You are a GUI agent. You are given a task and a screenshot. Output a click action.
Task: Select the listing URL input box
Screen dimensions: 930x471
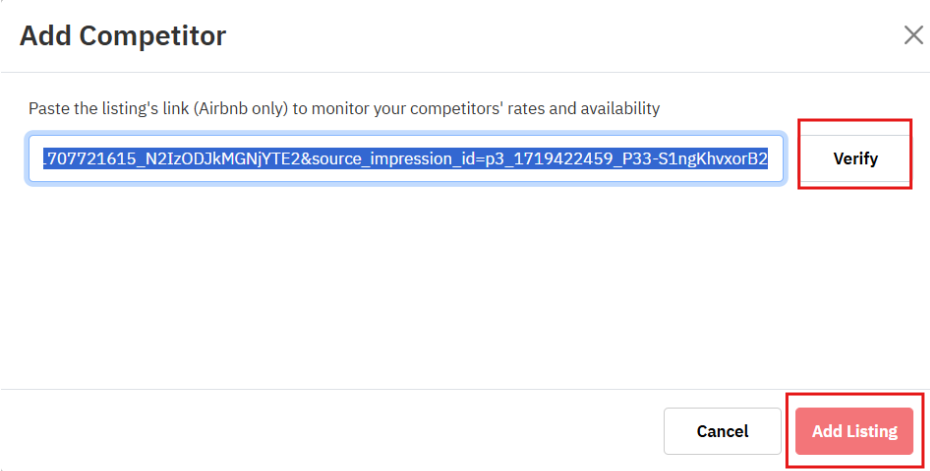point(405,159)
